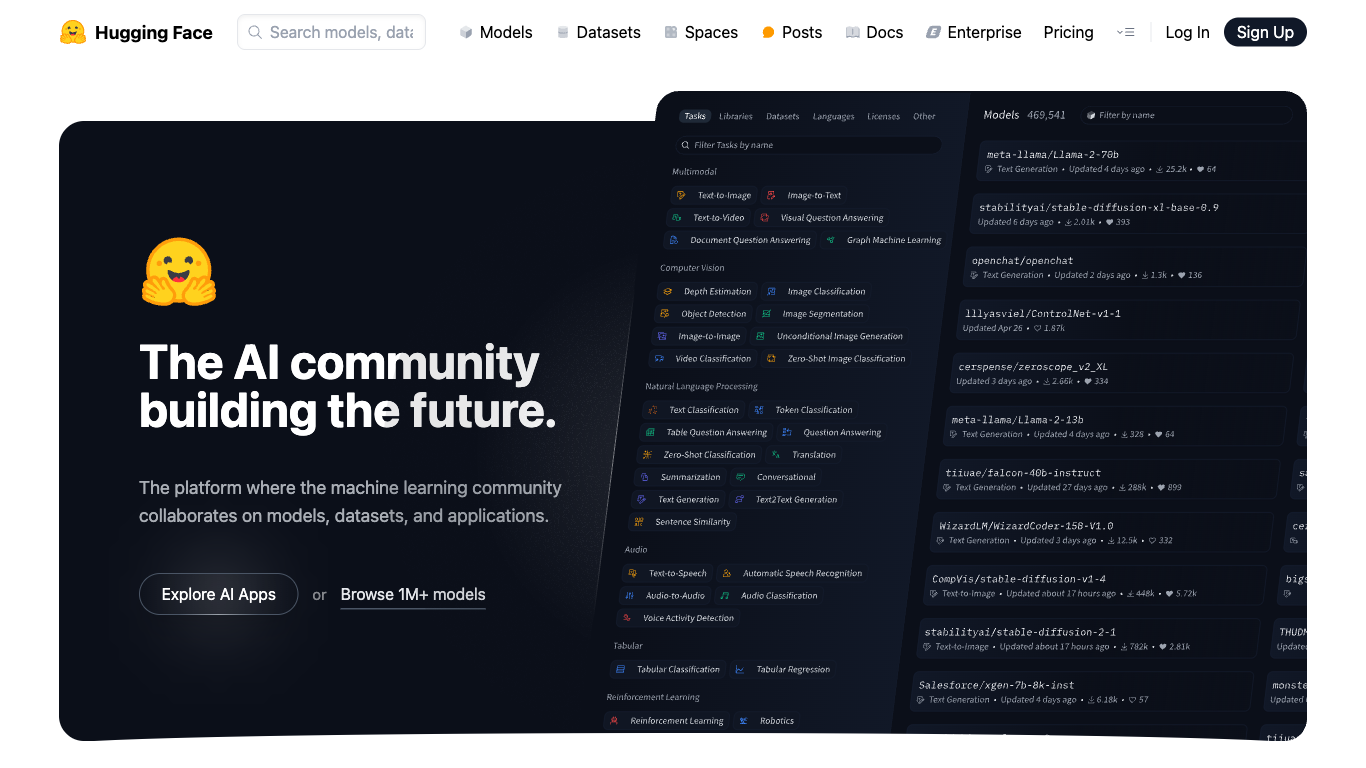
Task: Follow the Browse 1M+ models link
Action: pos(413,594)
